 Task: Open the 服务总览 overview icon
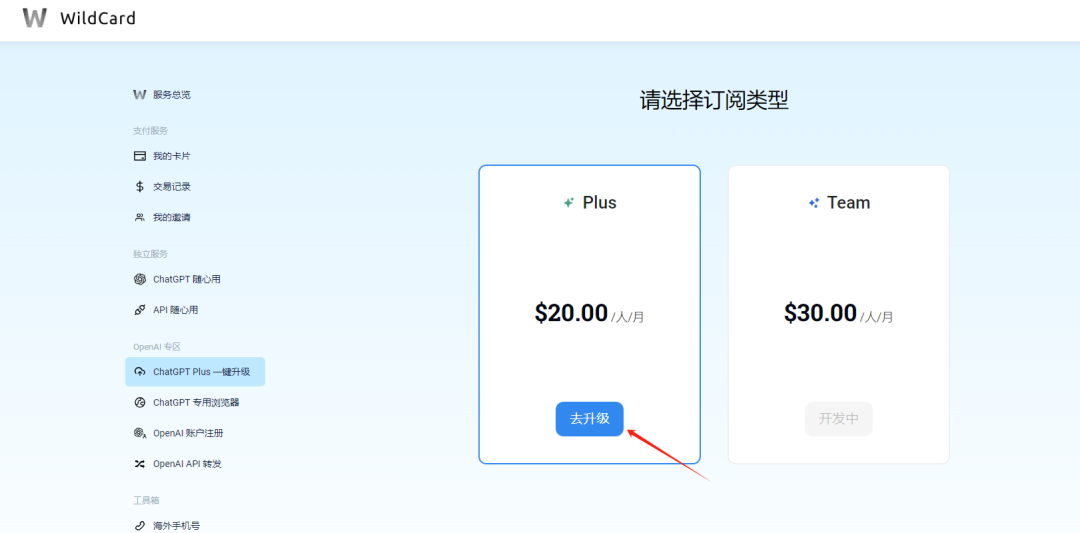140,94
